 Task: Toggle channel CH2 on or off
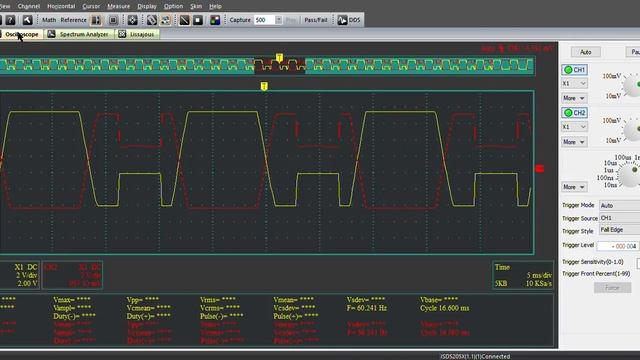coord(574,113)
